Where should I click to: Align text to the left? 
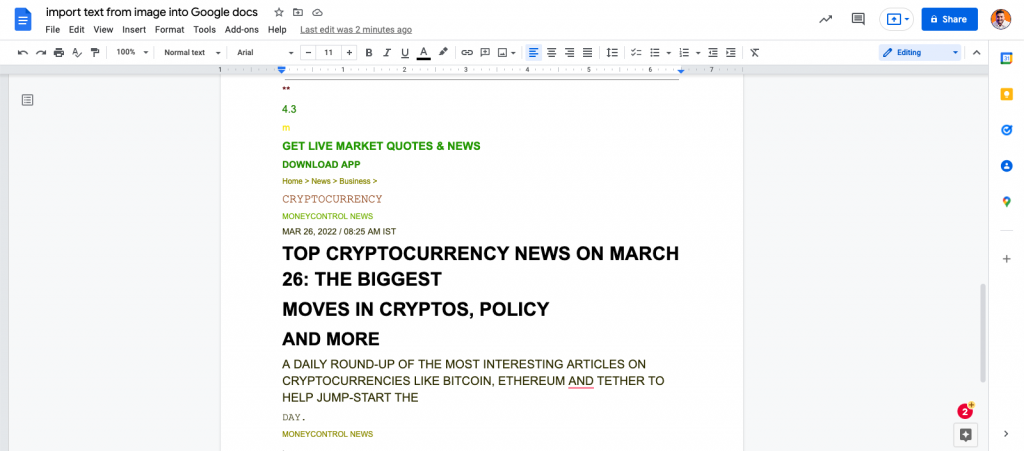click(534, 52)
